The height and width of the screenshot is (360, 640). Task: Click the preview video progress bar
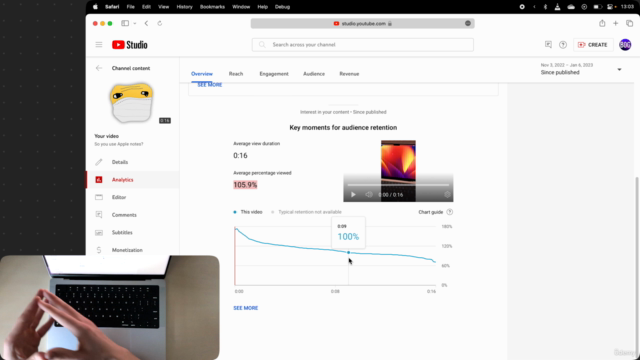tap(398, 185)
